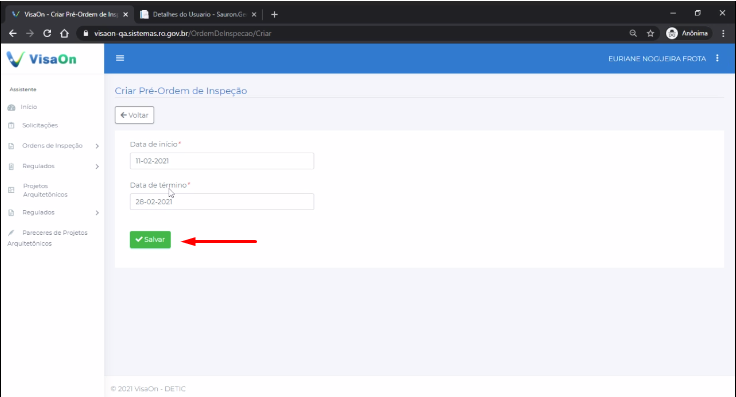Open the first Regulados sidebar item

point(38,166)
